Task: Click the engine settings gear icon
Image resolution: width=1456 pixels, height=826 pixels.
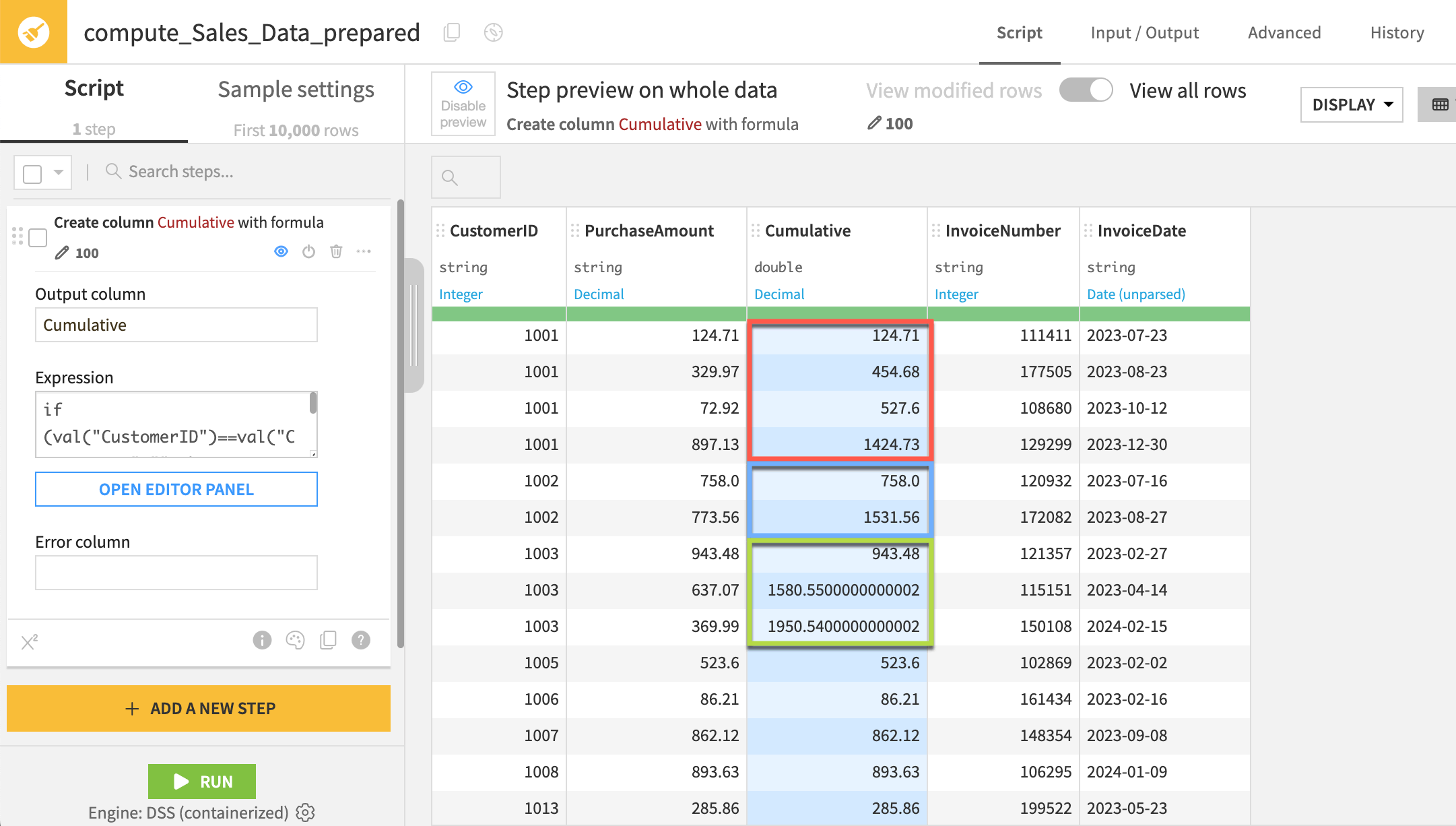Action: point(306,813)
